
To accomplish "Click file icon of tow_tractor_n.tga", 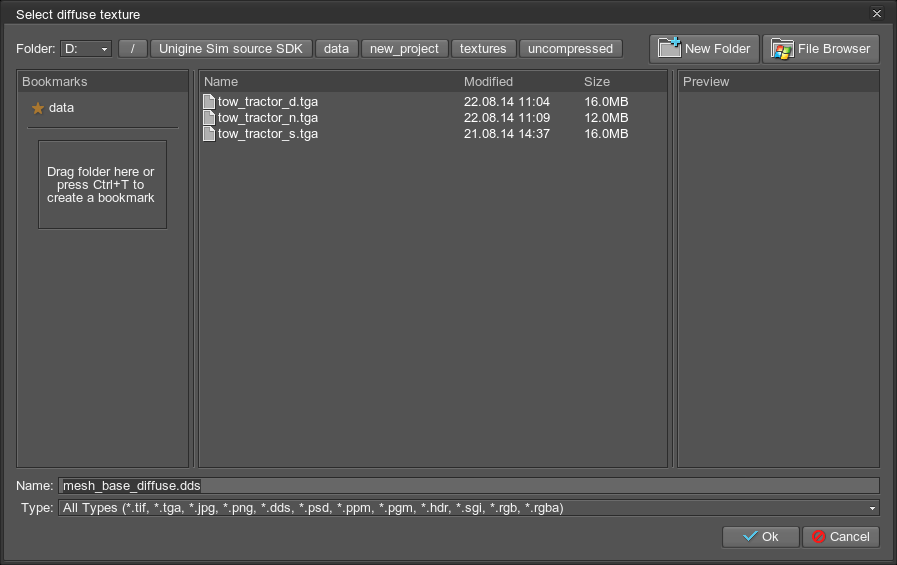I will (209, 118).
